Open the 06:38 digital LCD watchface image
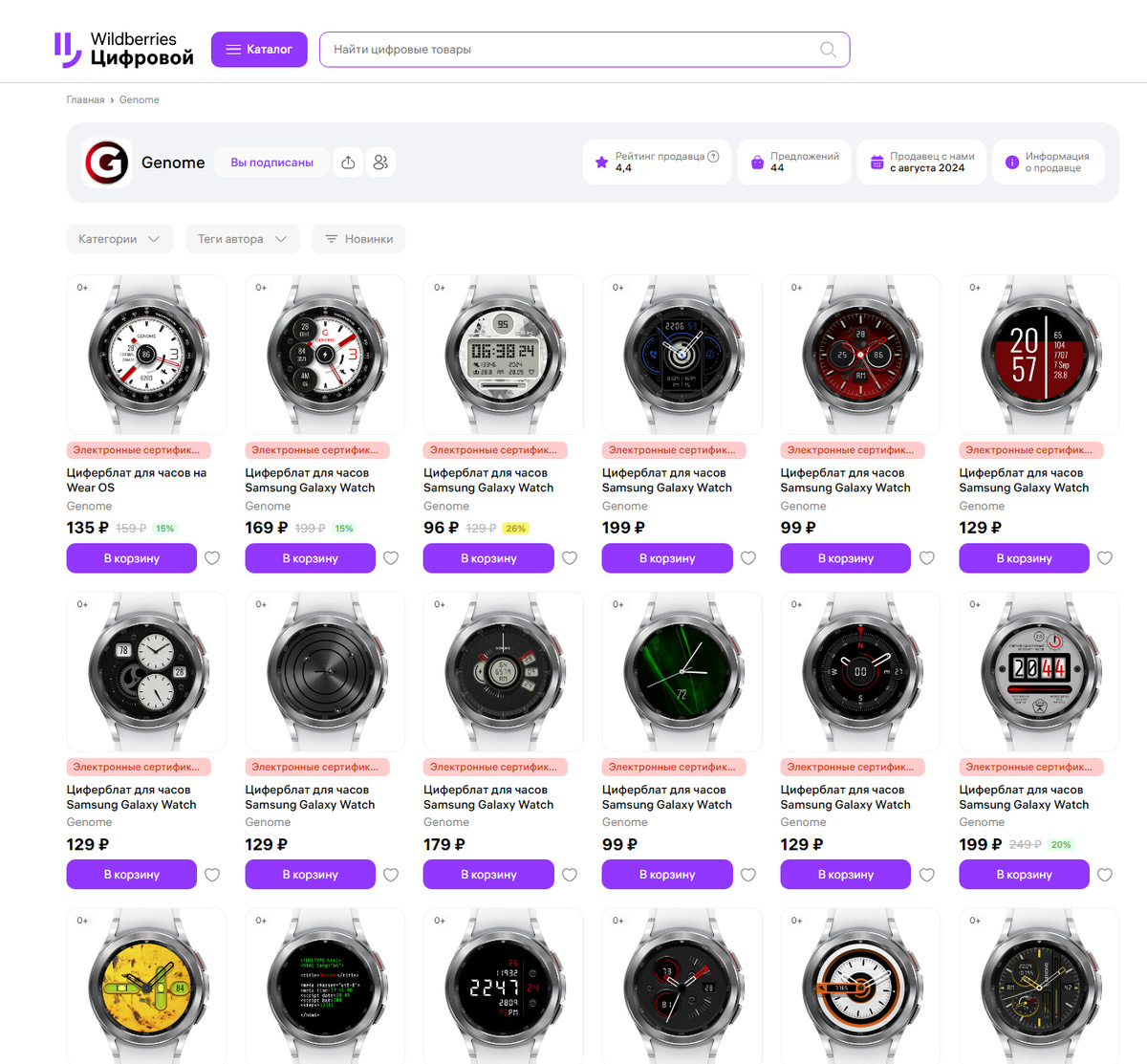The width and height of the screenshot is (1147, 1064). [503, 355]
